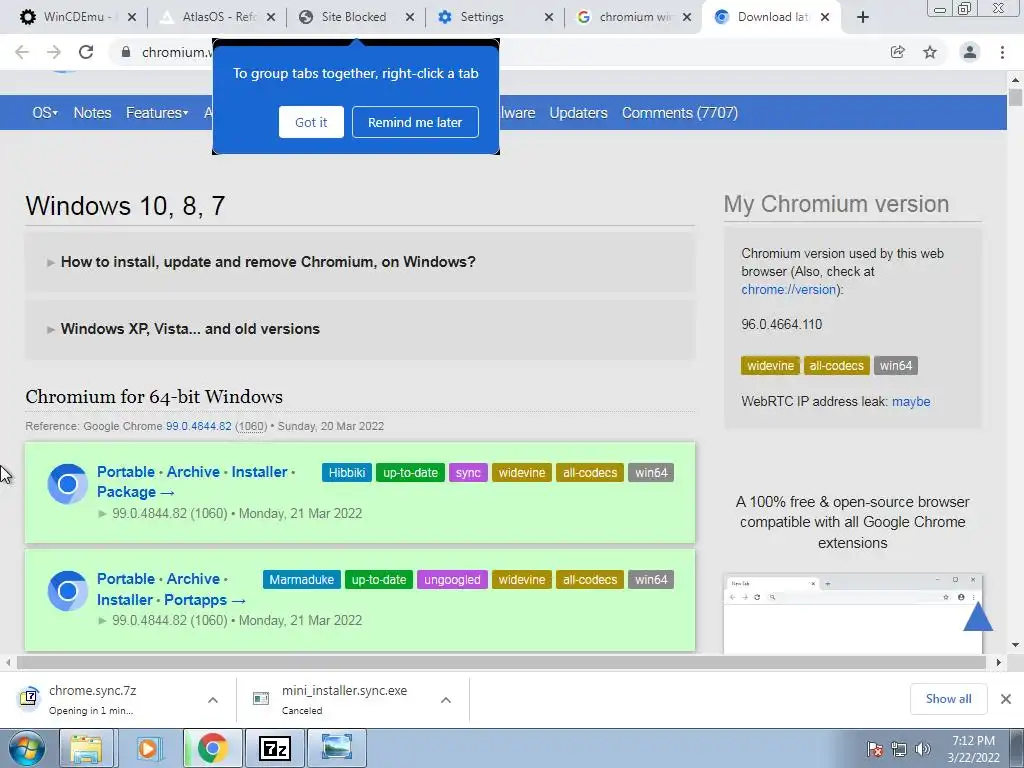This screenshot has width=1024, height=768.
Task: Click the WebRTC leak 'maybe' link
Action: coord(911,402)
